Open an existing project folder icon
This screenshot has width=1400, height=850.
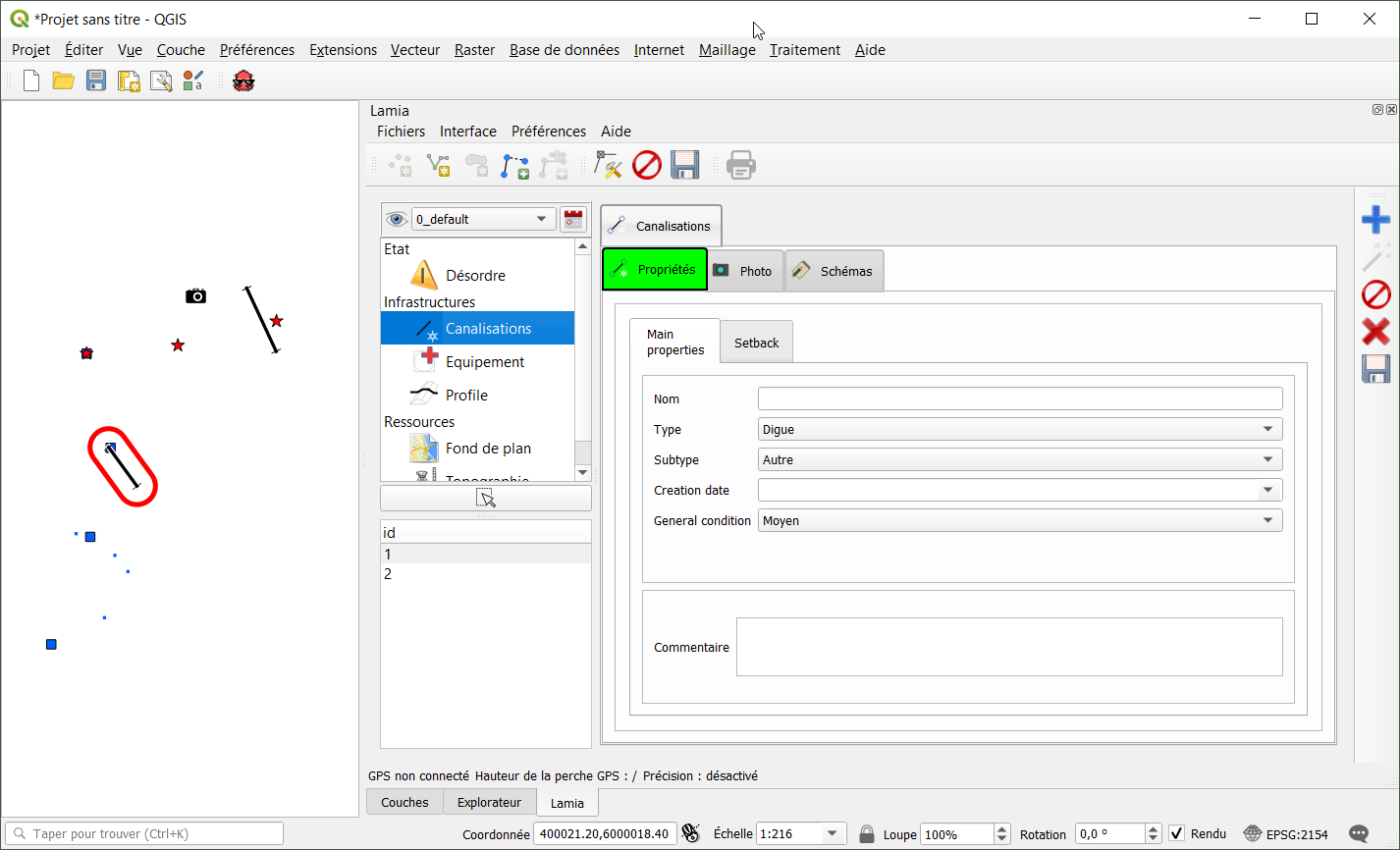(x=64, y=81)
